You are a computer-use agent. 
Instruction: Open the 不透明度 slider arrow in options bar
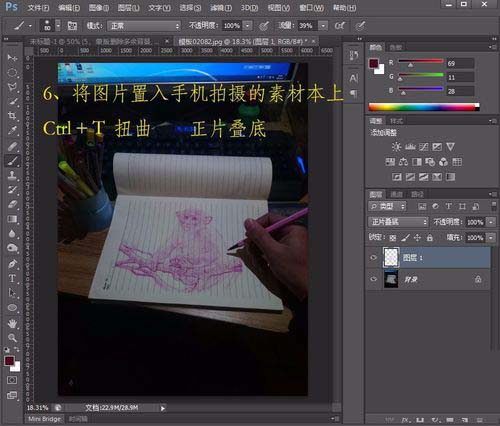click(247, 26)
